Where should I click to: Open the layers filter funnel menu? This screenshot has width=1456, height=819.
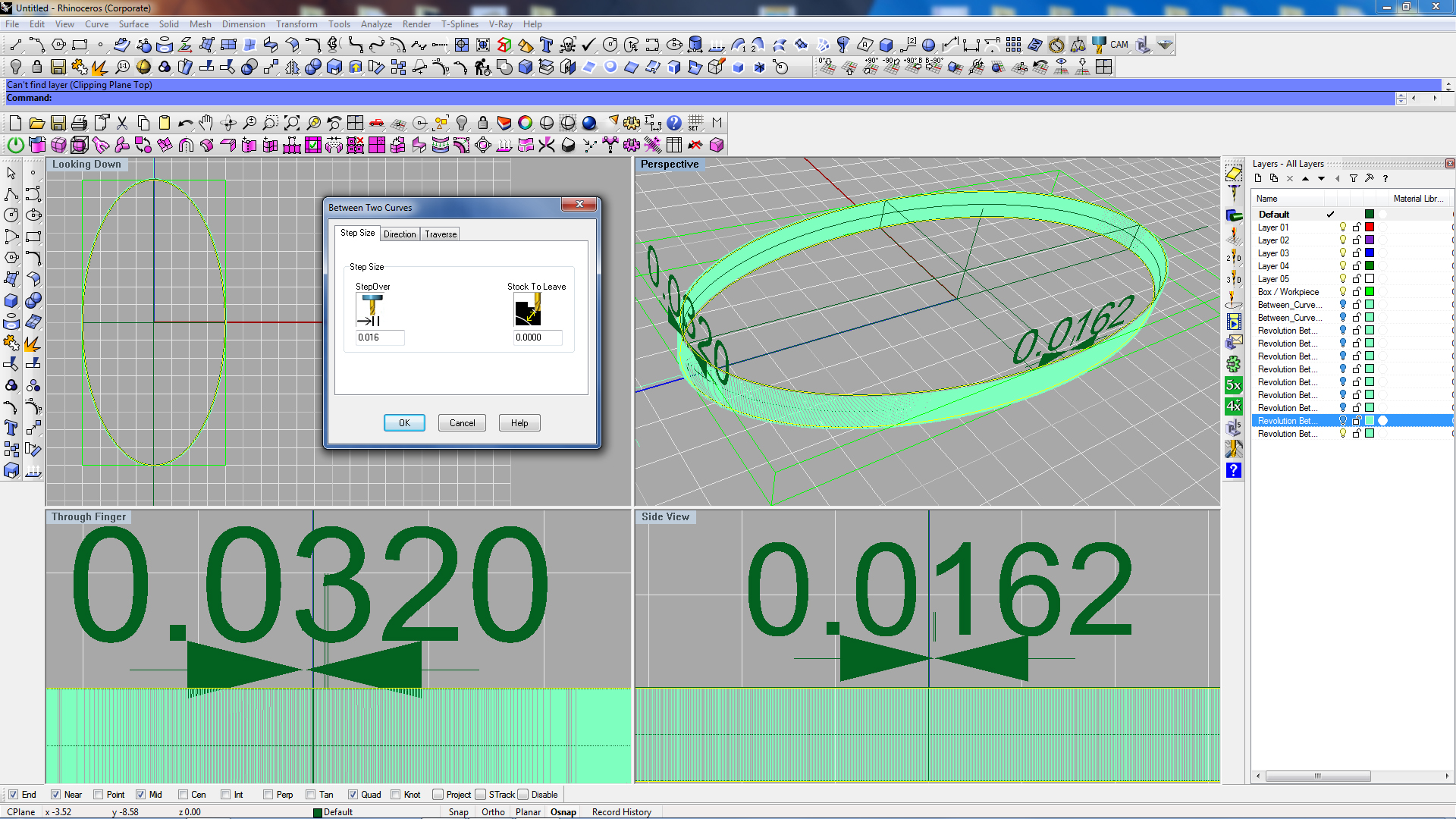point(1354,178)
